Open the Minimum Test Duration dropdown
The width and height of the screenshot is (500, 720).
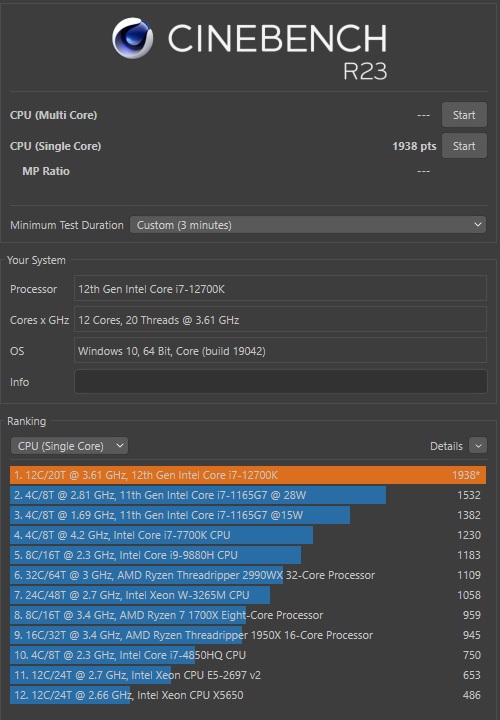click(x=308, y=225)
